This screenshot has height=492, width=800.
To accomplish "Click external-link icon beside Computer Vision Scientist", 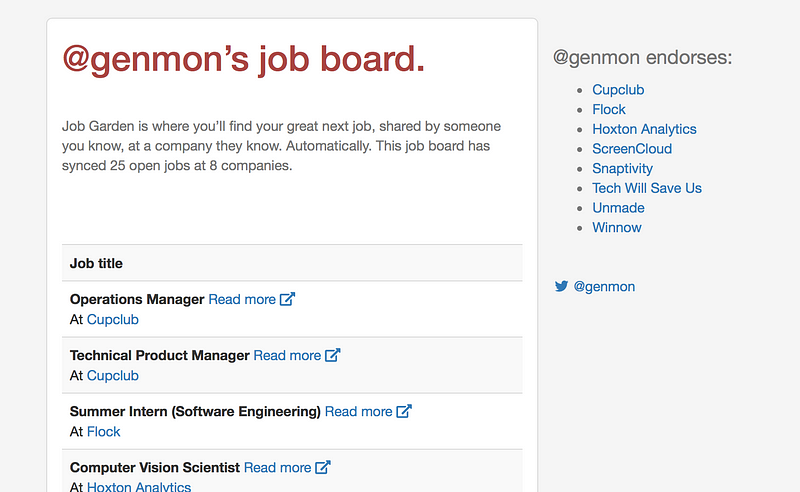I will tap(323, 468).
